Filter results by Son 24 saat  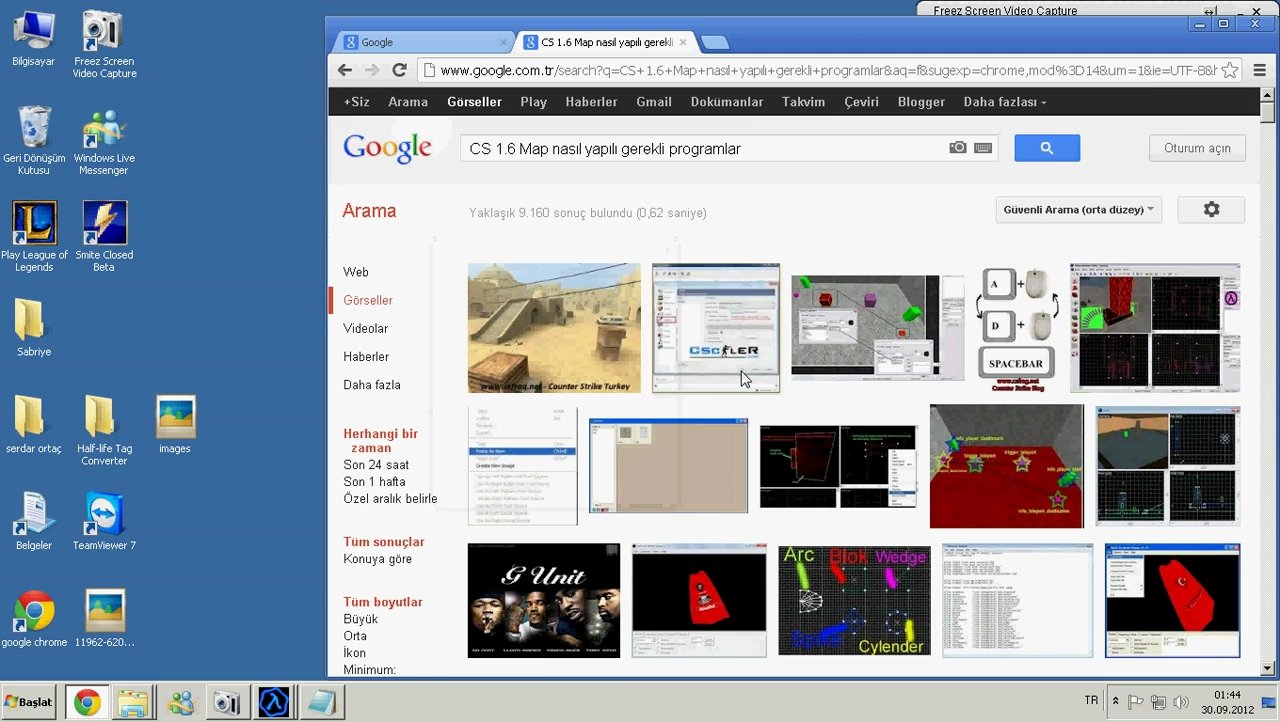[376, 465]
